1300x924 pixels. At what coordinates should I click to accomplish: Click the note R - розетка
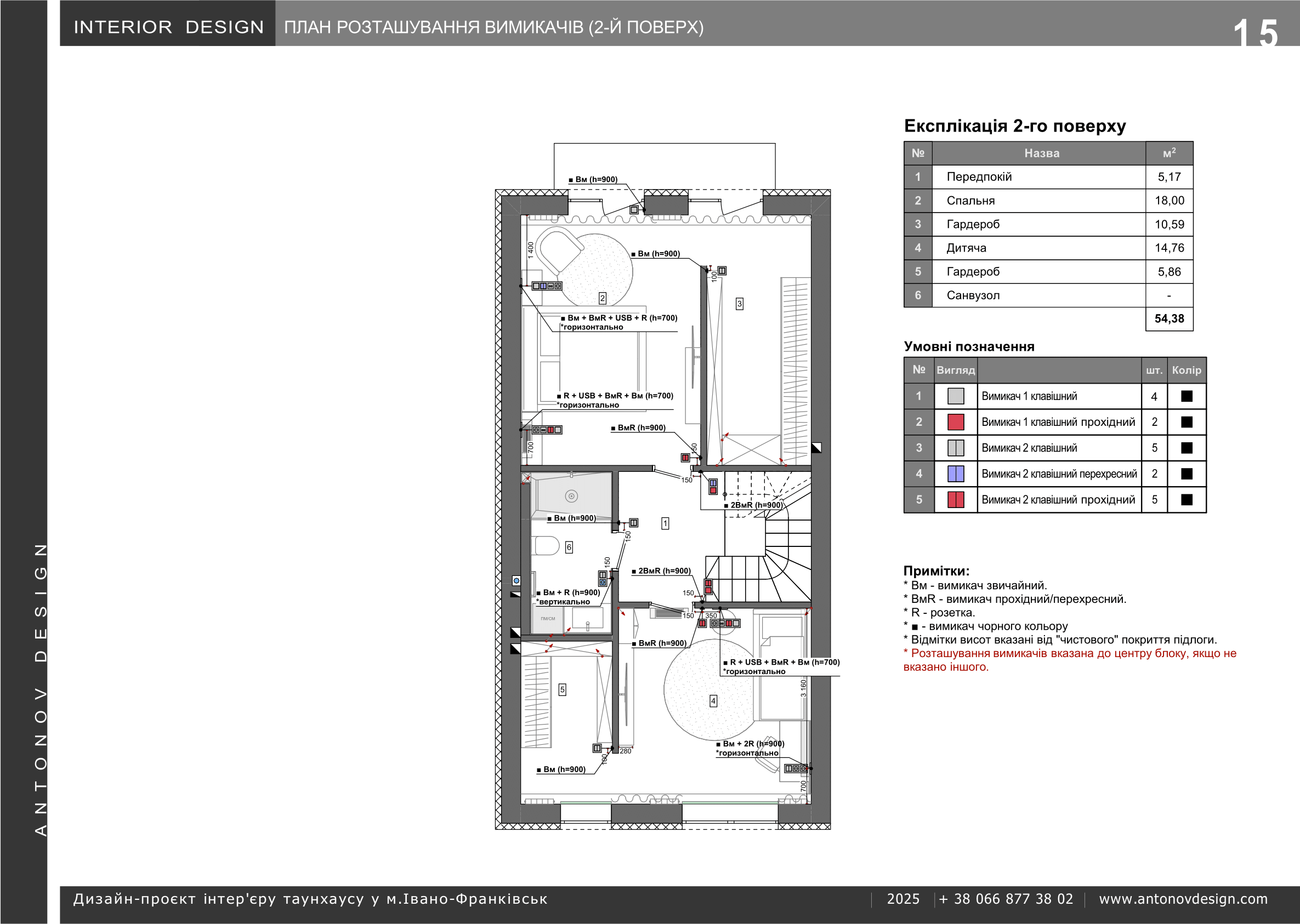pyautogui.click(x=939, y=612)
